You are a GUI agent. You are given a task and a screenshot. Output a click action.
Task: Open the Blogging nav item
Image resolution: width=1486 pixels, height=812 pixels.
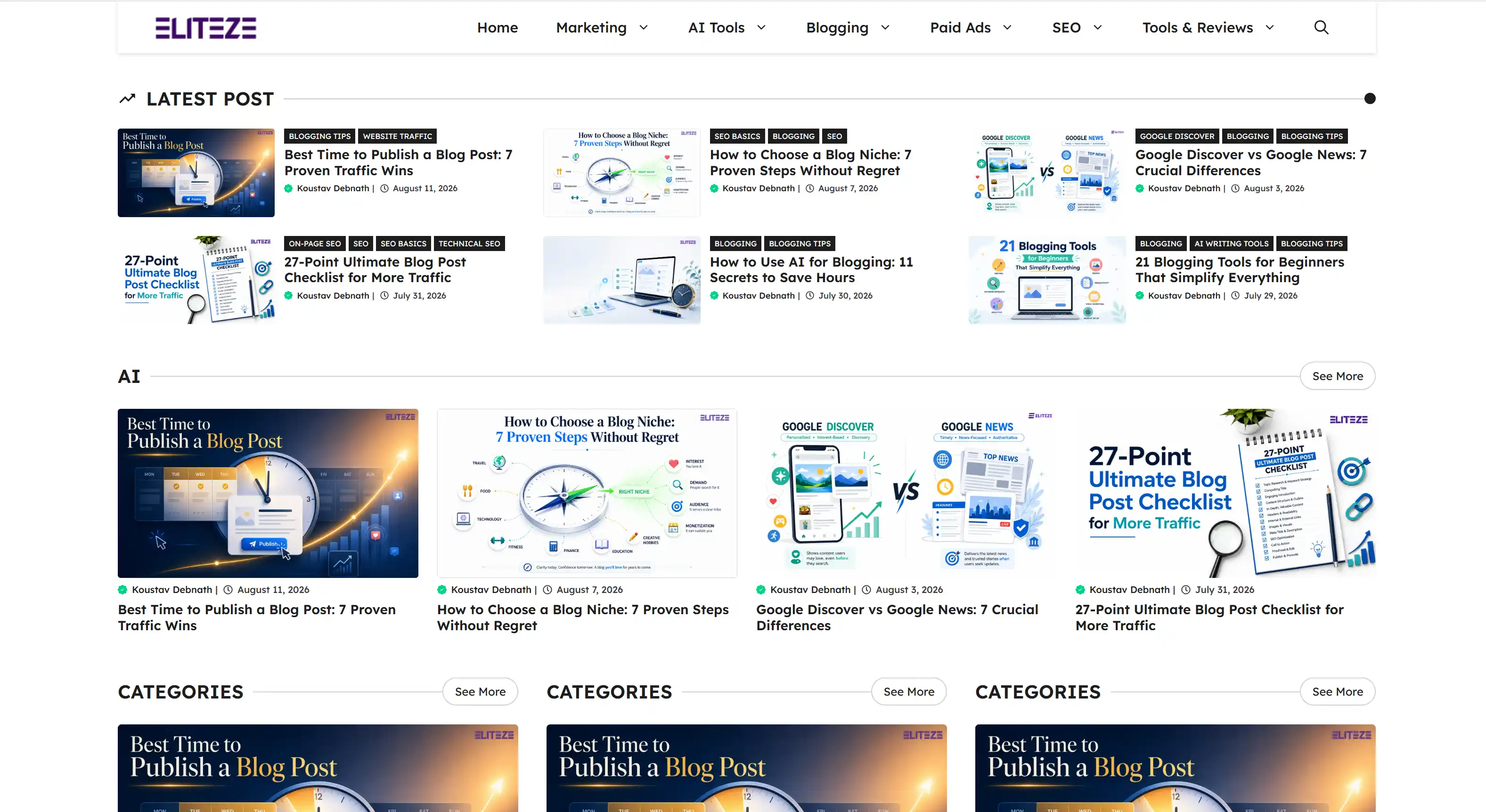[837, 28]
